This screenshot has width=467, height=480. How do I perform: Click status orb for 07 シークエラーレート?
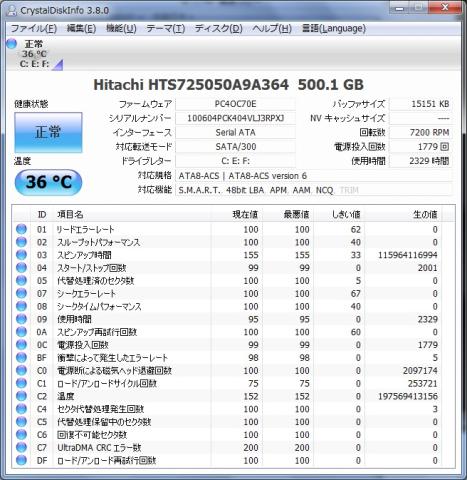(21, 293)
